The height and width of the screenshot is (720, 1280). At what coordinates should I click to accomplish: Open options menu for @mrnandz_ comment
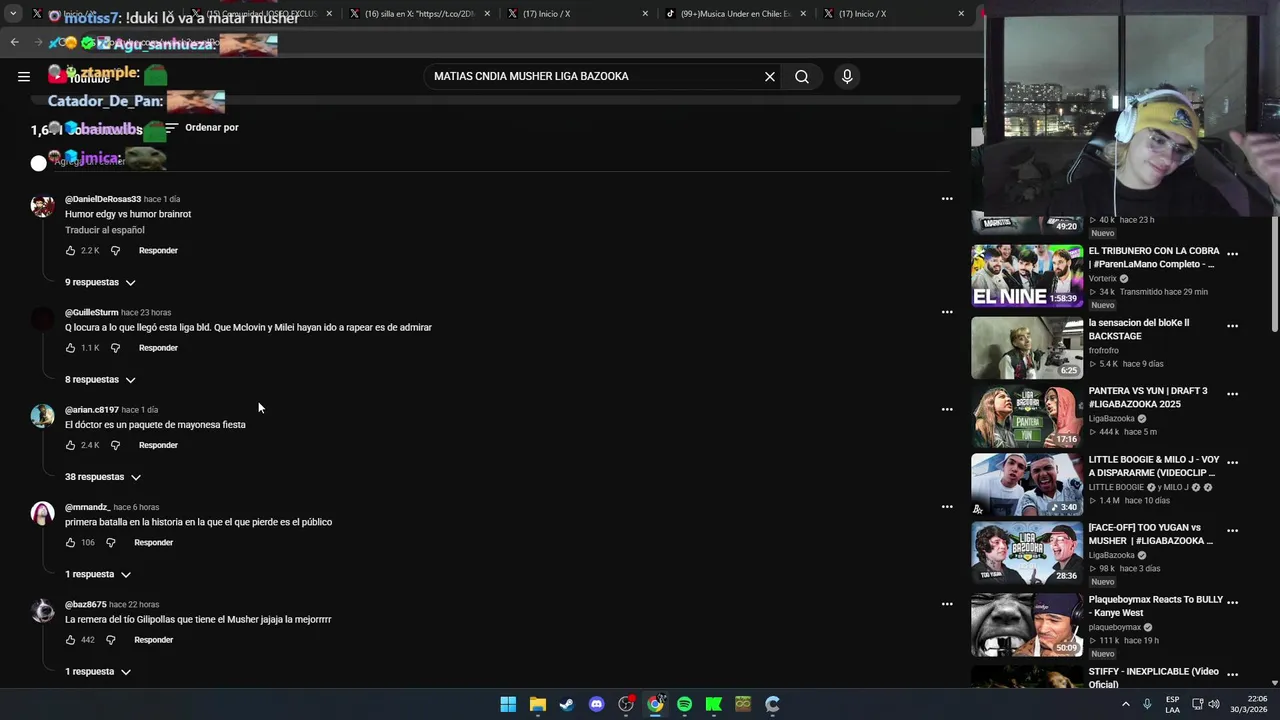click(x=947, y=507)
